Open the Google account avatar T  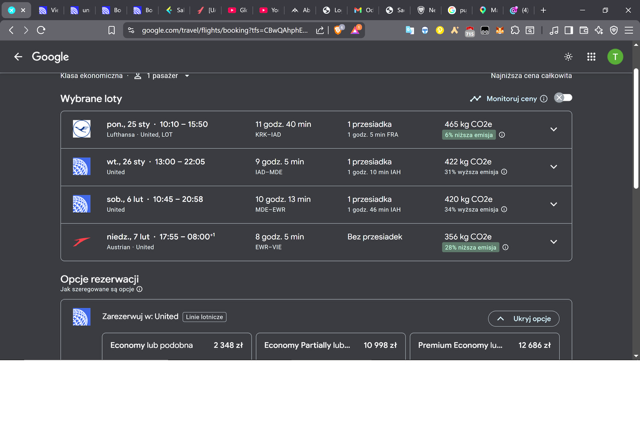click(615, 57)
